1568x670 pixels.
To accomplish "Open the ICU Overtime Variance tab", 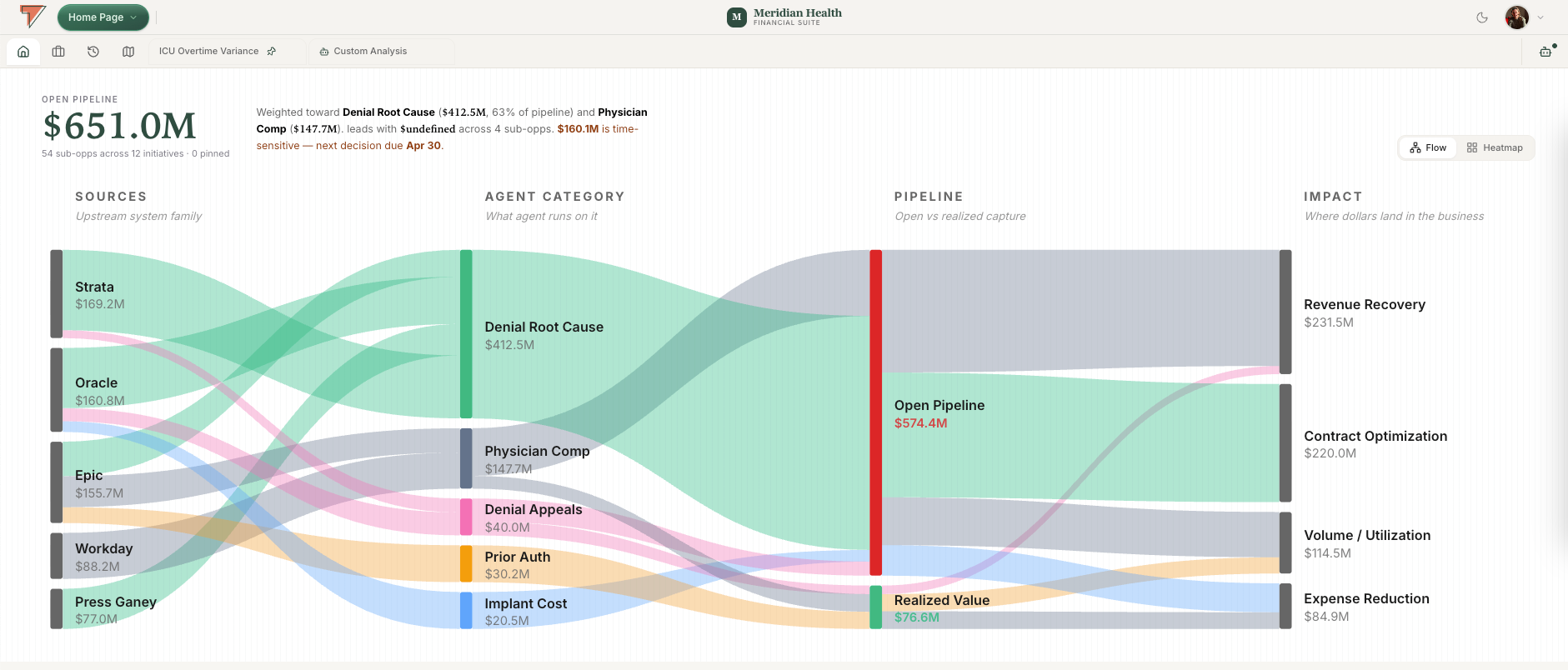I will click(209, 52).
